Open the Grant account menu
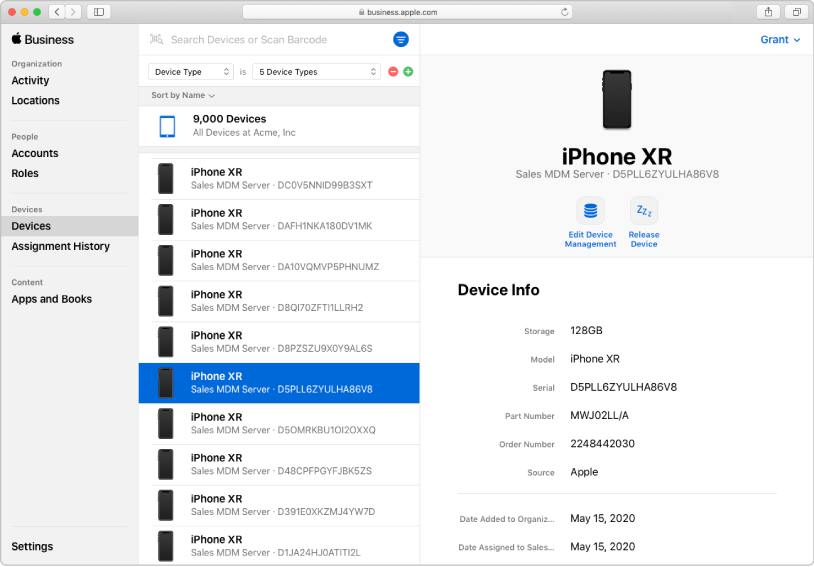This screenshot has height=567, width=814. (x=780, y=39)
